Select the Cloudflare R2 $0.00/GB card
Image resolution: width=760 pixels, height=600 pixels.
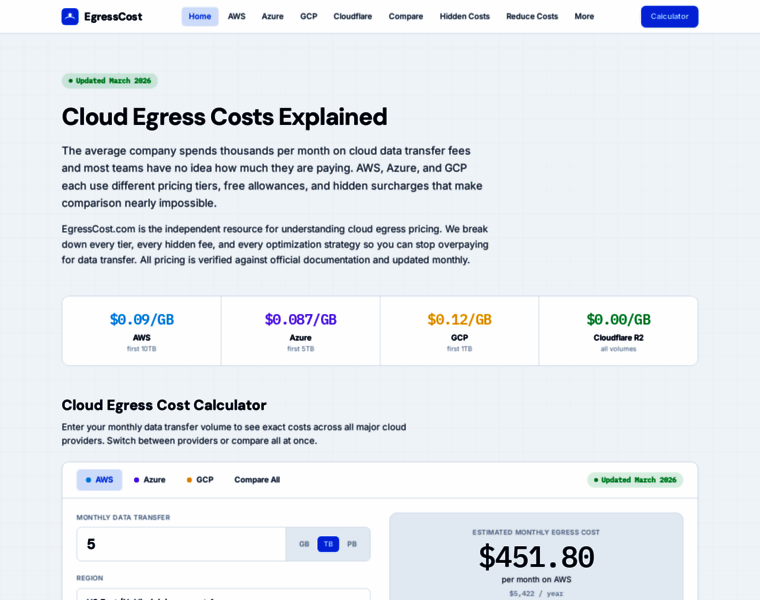(618, 331)
